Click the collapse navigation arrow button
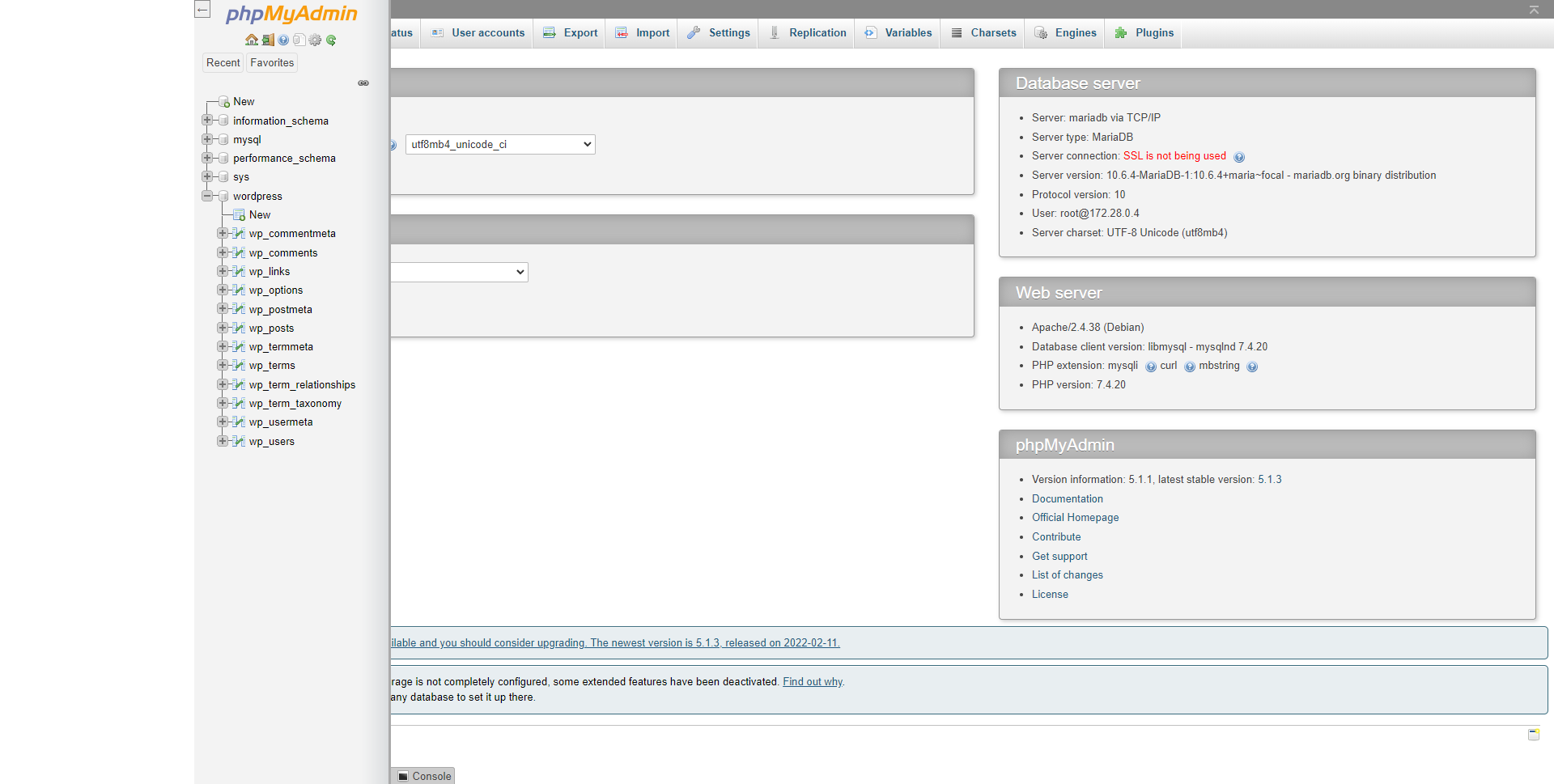Image resolution: width=1554 pixels, height=784 pixels. (x=202, y=10)
